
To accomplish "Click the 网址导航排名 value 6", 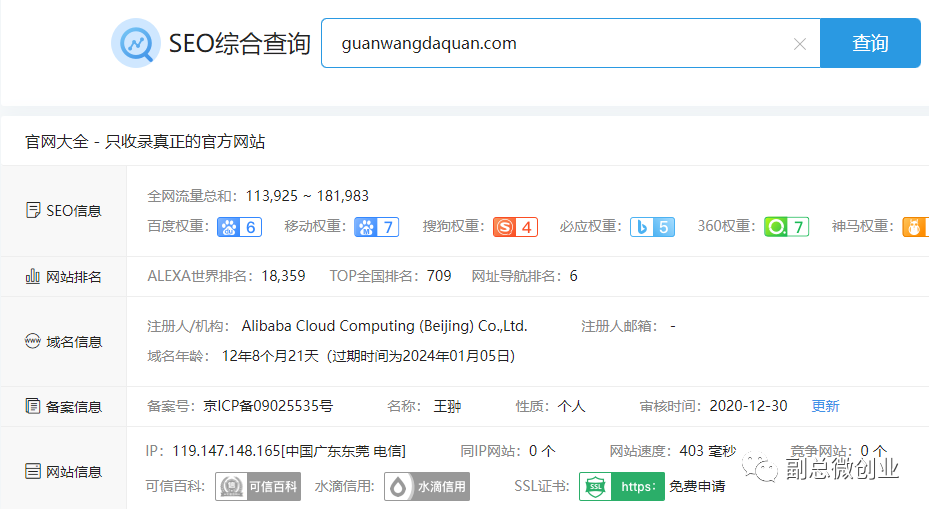I will point(574,276).
